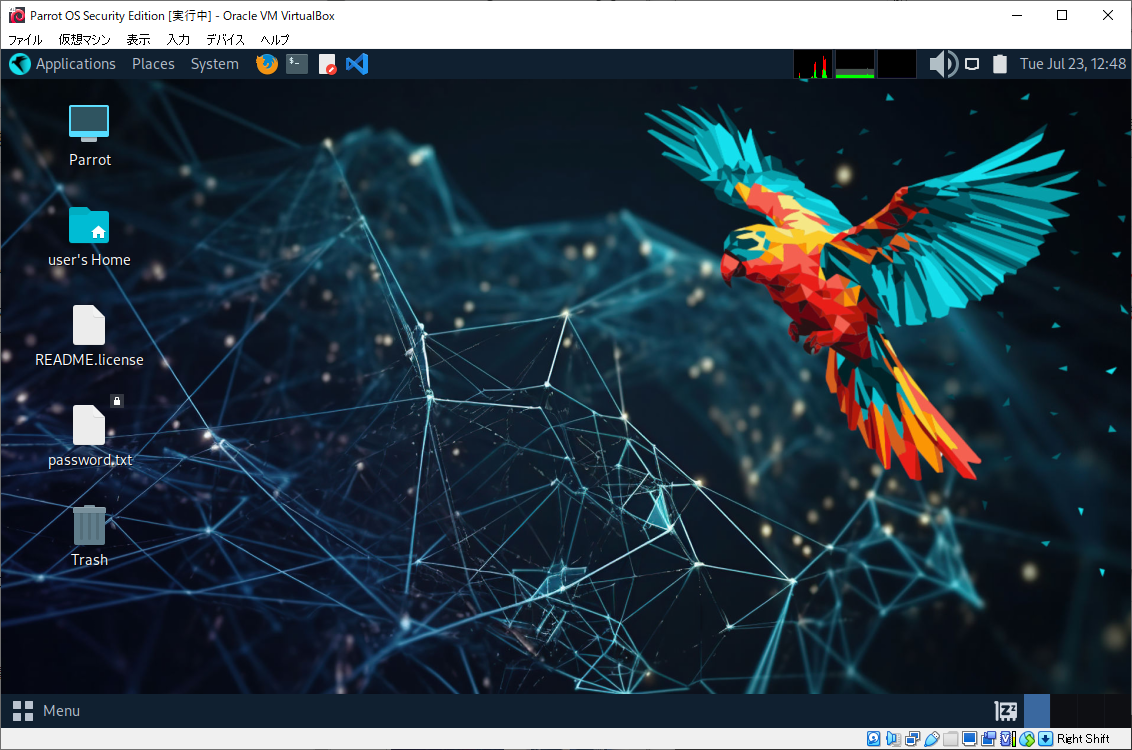Image resolution: width=1132 pixels, height=750 pixels.
Task: Click the VirtualBox audio status indicator
Action: (x=893, y=738)
